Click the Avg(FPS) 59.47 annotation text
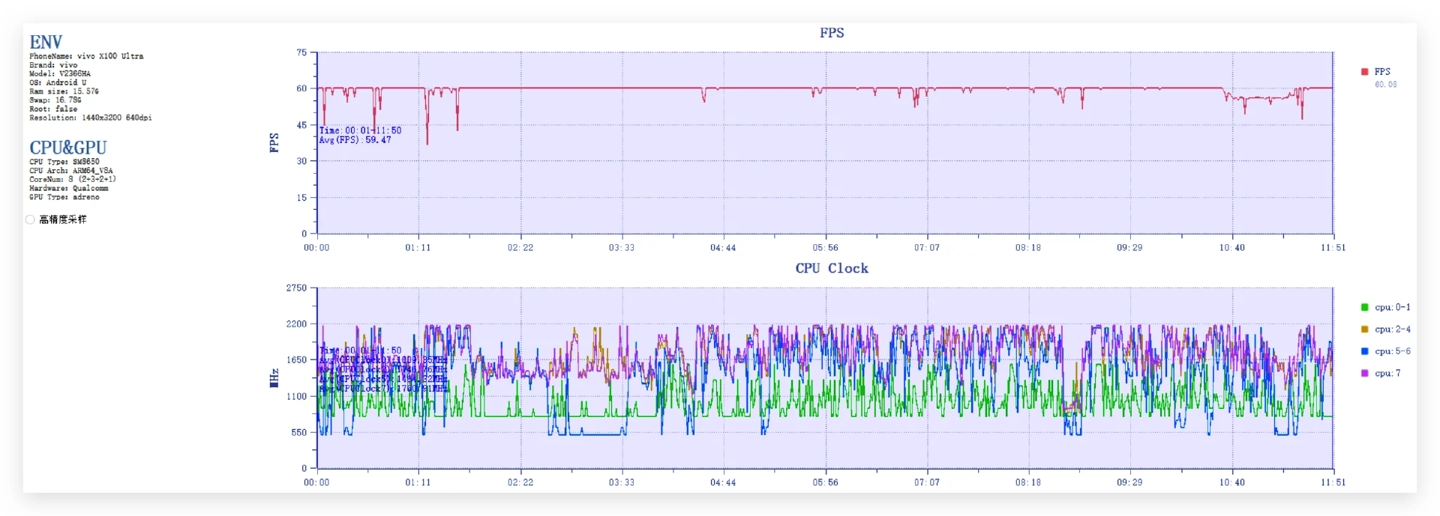Screen dimensions: 1440x516 (355, 140)
